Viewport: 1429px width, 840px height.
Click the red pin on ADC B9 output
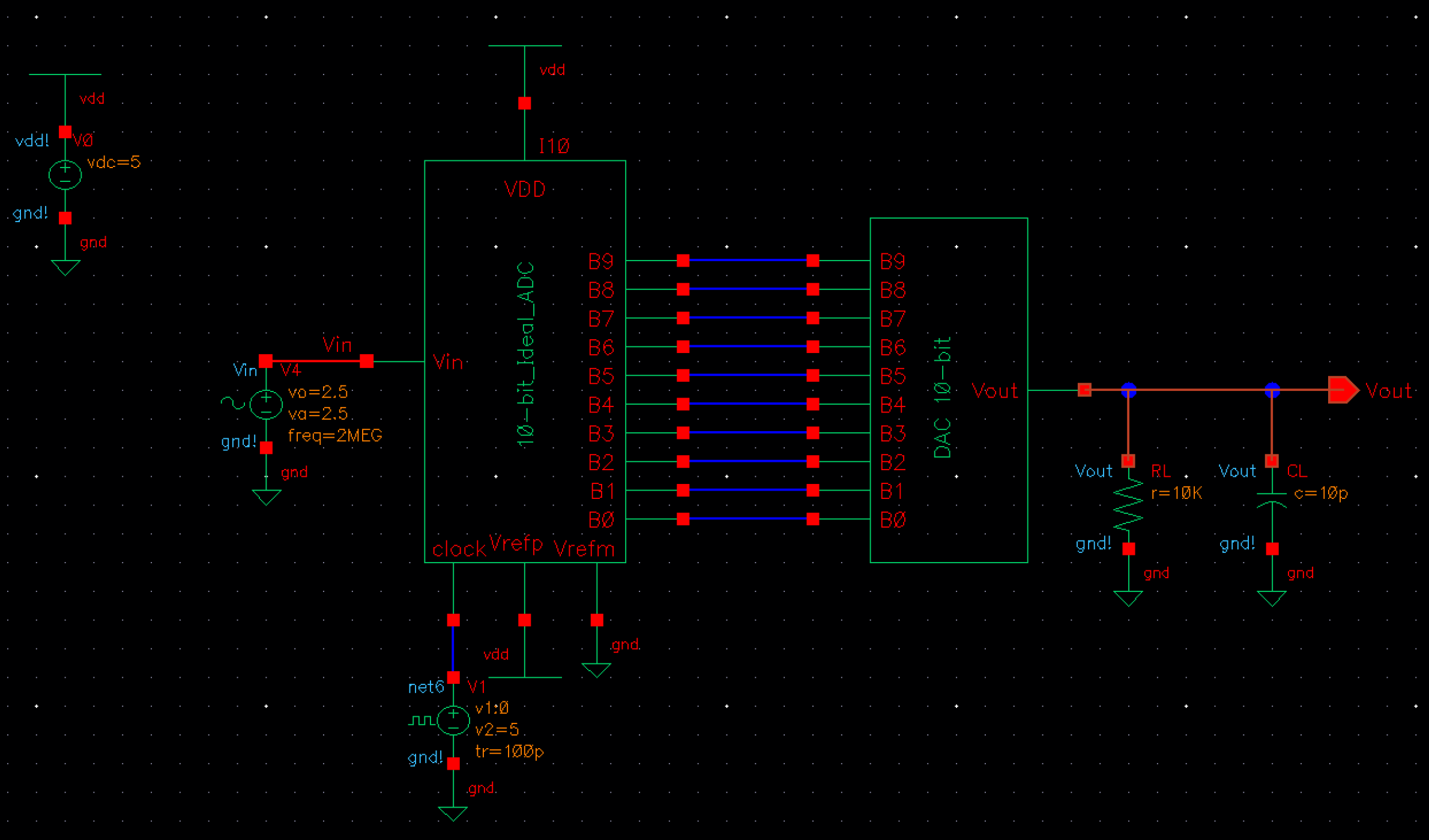point(682,261)
